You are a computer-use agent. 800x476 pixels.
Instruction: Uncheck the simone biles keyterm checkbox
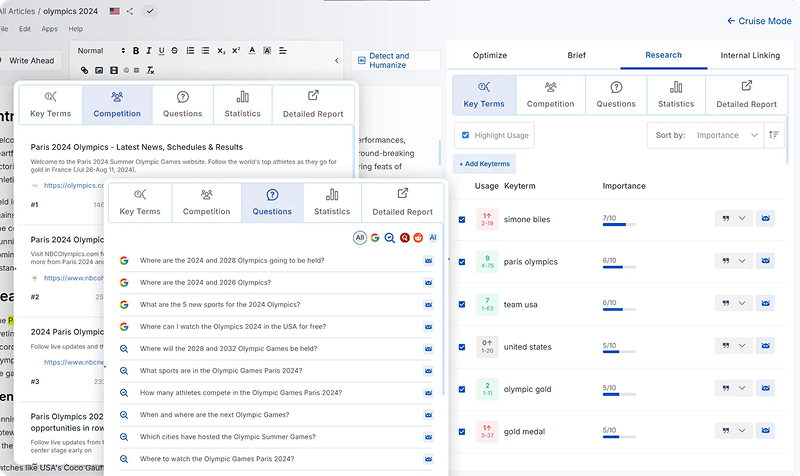[462, 219]
